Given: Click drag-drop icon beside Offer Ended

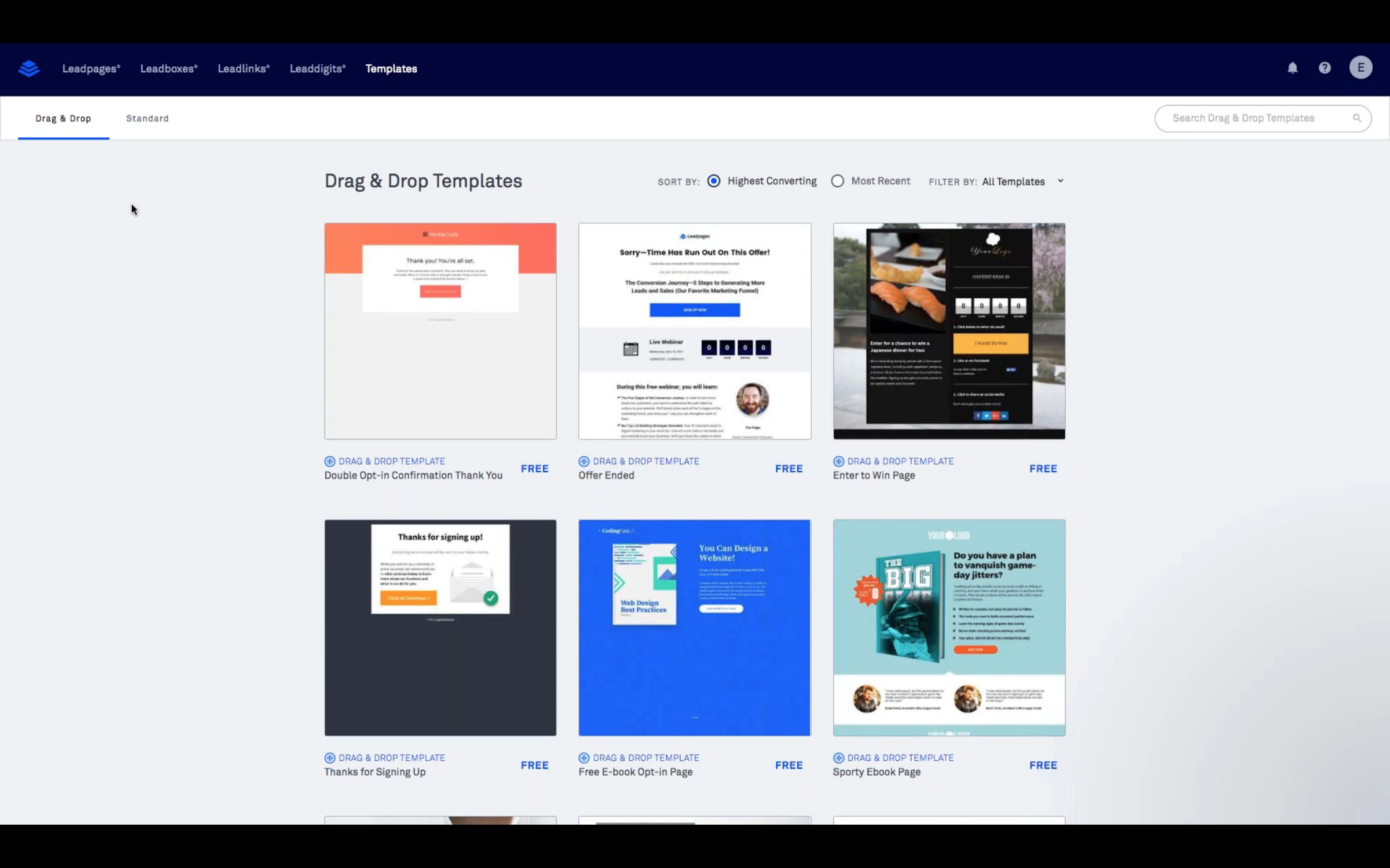Looking at the screenshot, I should (584, 462).
